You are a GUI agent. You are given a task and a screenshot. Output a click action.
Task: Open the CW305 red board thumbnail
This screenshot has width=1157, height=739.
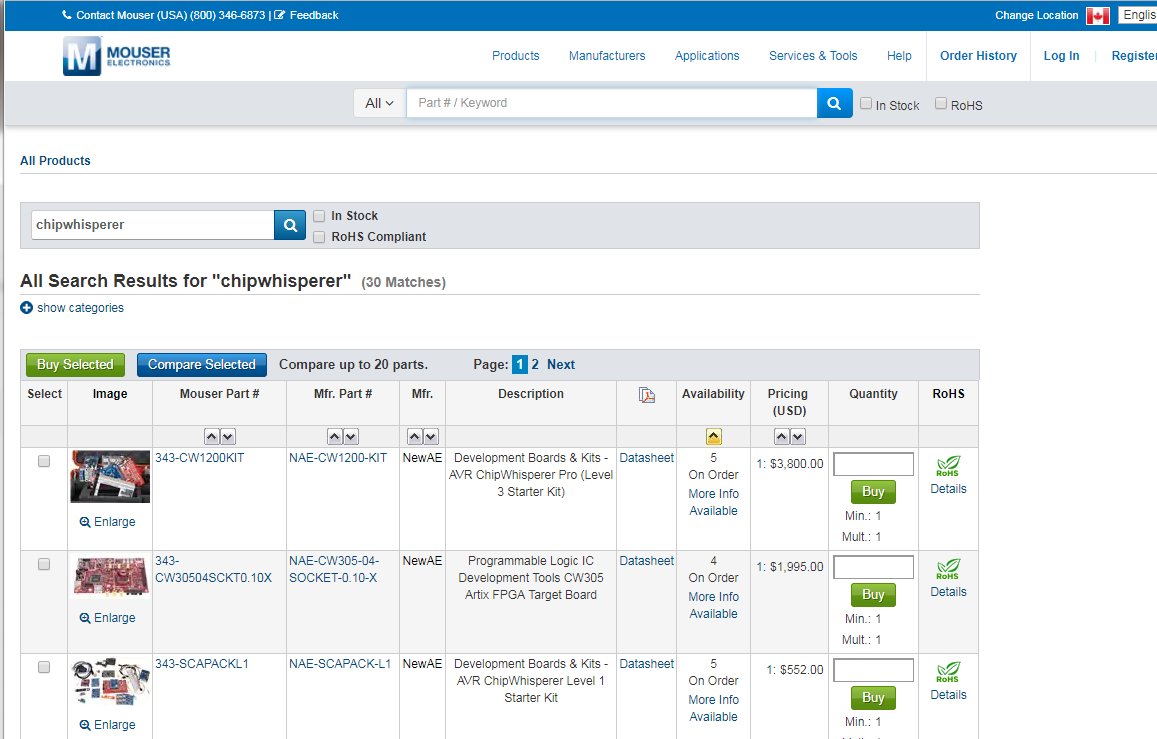pos(111,577)
